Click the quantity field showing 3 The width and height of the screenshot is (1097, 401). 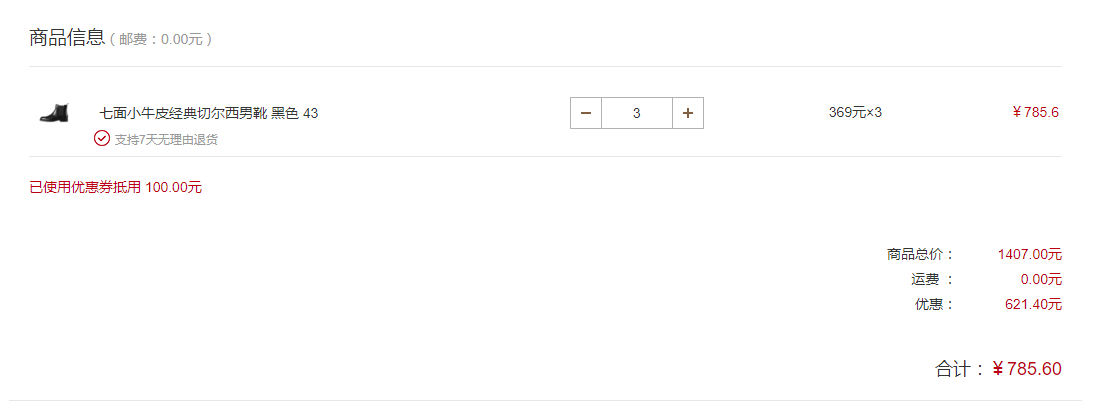637,113
